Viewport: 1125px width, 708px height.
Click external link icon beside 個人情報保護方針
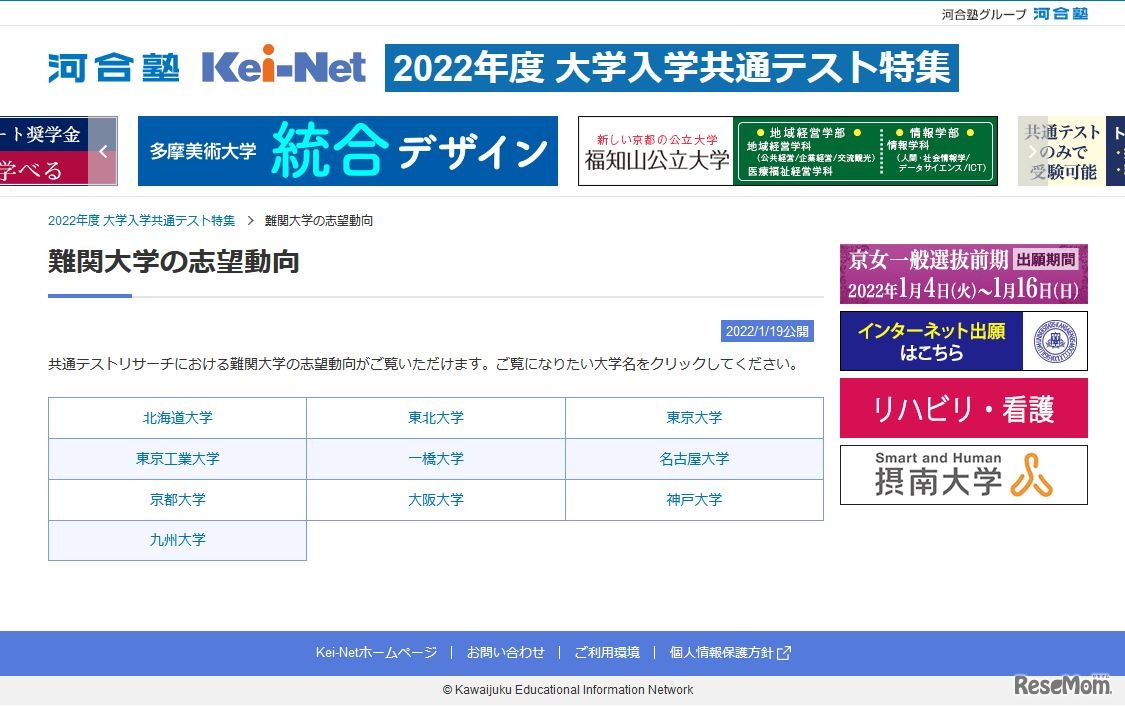[784, 653]
